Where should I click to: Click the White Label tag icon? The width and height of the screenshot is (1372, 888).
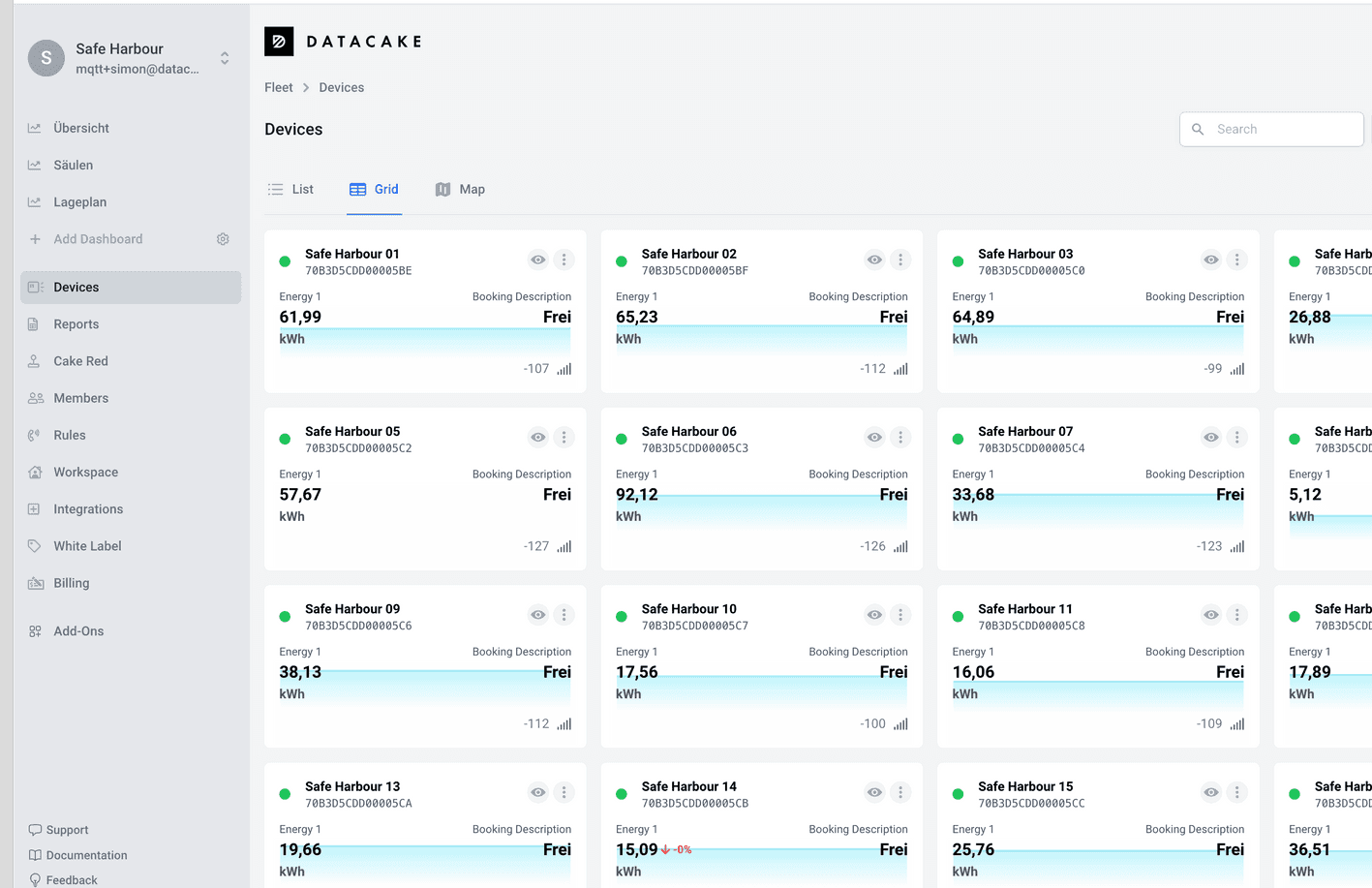(x=35, y=546)
